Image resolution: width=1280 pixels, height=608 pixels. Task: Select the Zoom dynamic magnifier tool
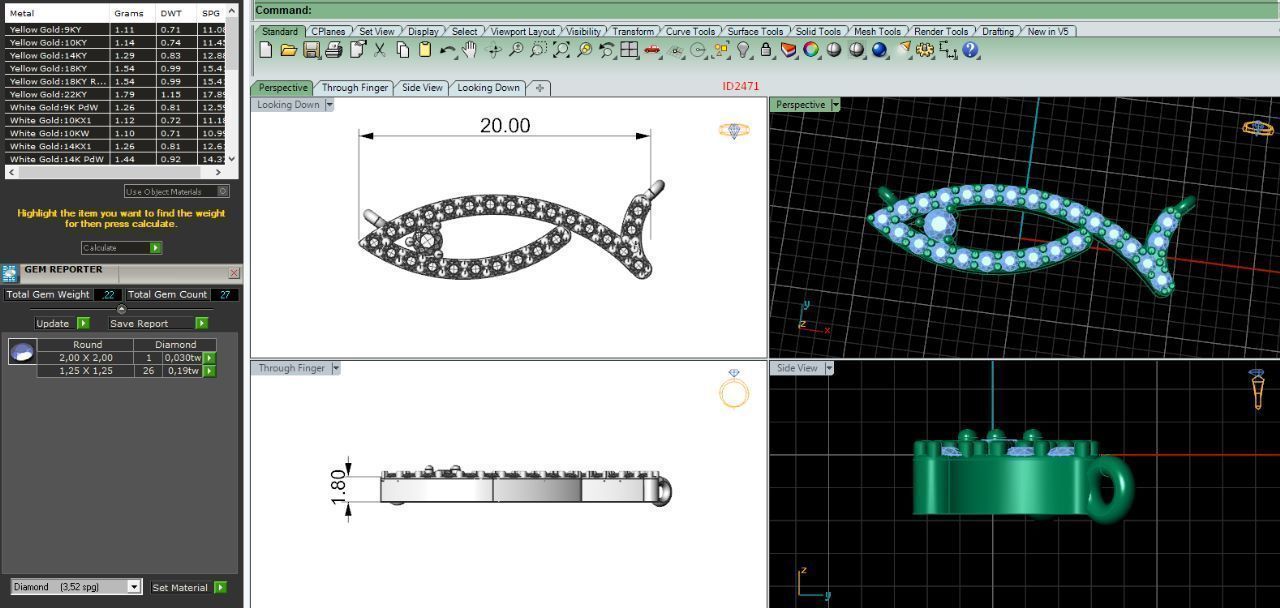click(x=515, y=49)
